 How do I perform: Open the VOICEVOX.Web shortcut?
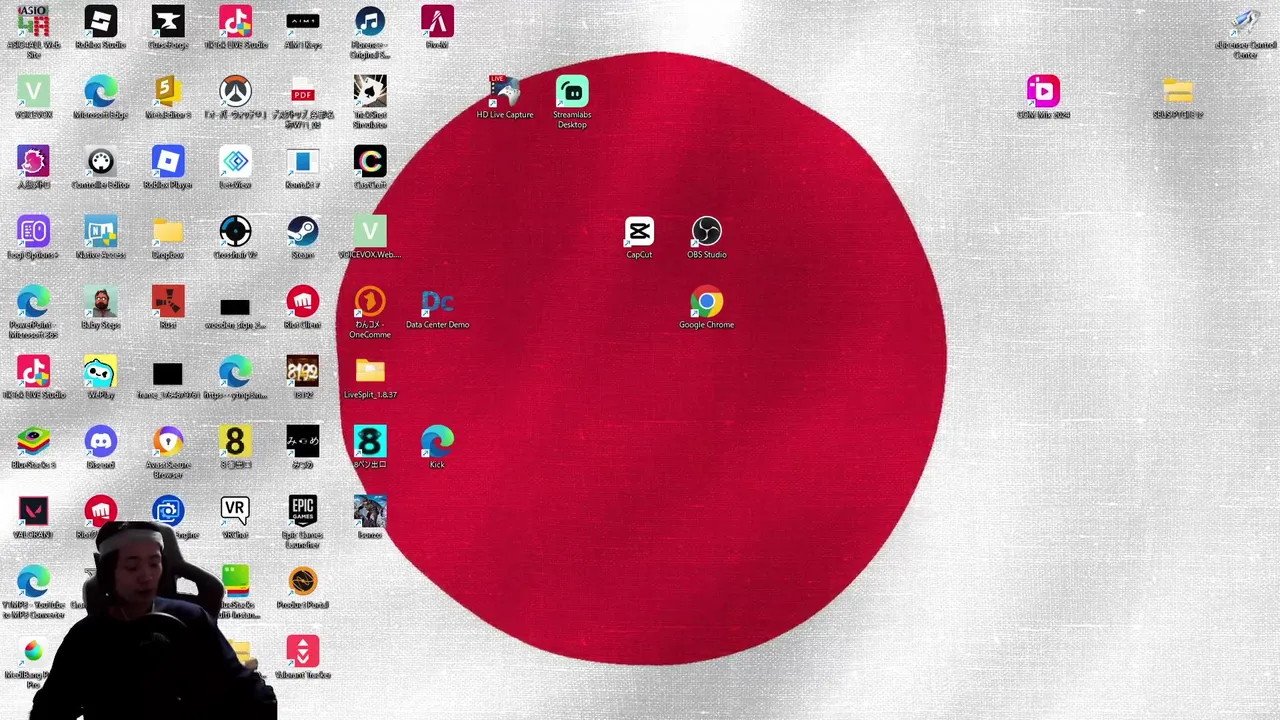click(x=370, y=232)
